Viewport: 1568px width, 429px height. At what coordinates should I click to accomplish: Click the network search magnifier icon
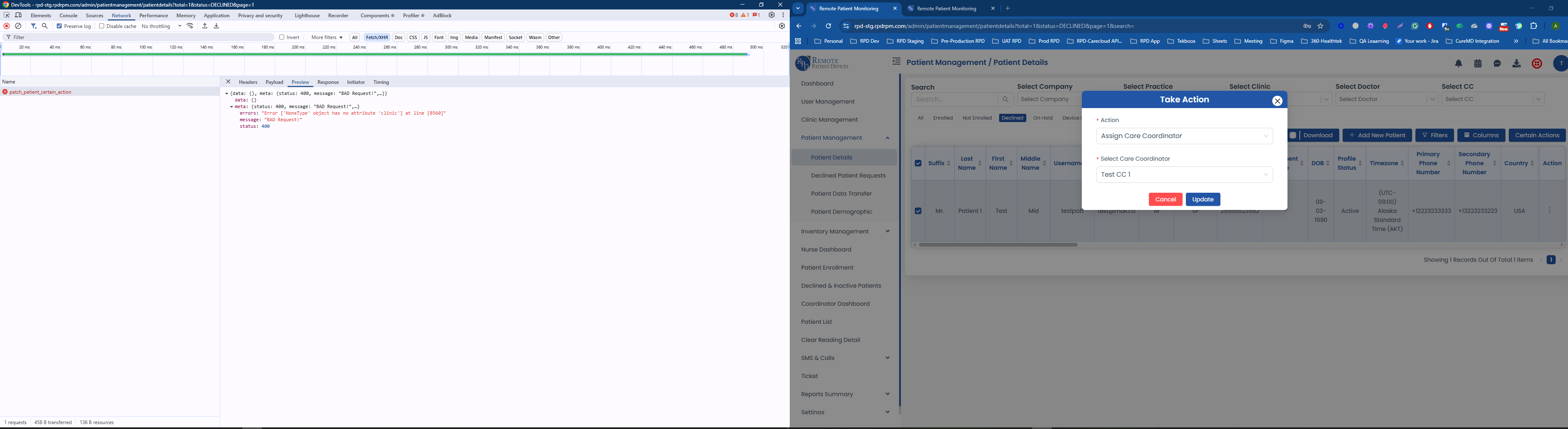coord(45,26)
